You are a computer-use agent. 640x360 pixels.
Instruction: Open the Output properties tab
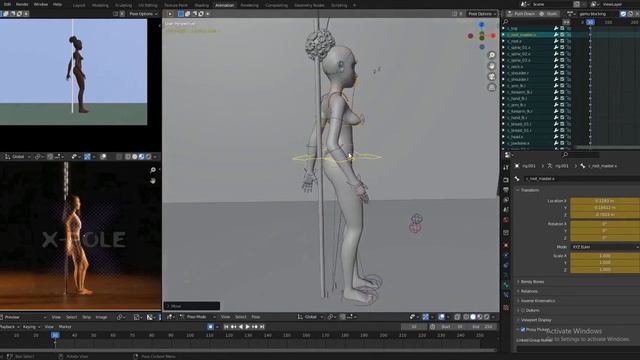506,190
